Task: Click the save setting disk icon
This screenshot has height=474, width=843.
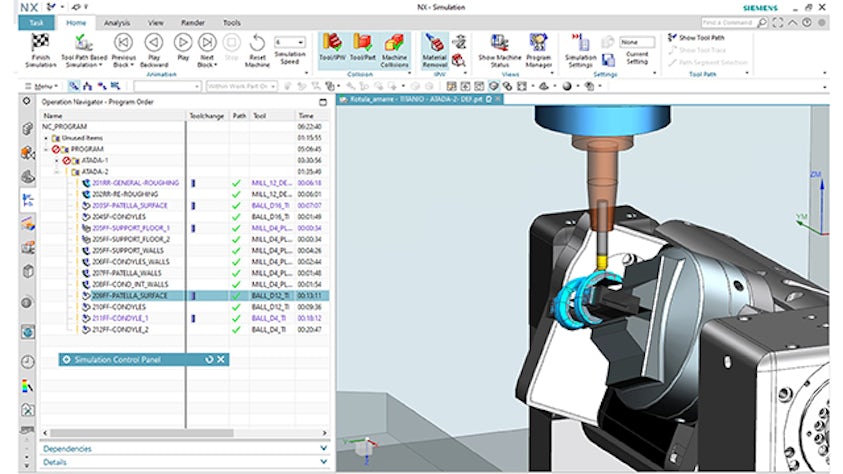Action: point(608,60)
